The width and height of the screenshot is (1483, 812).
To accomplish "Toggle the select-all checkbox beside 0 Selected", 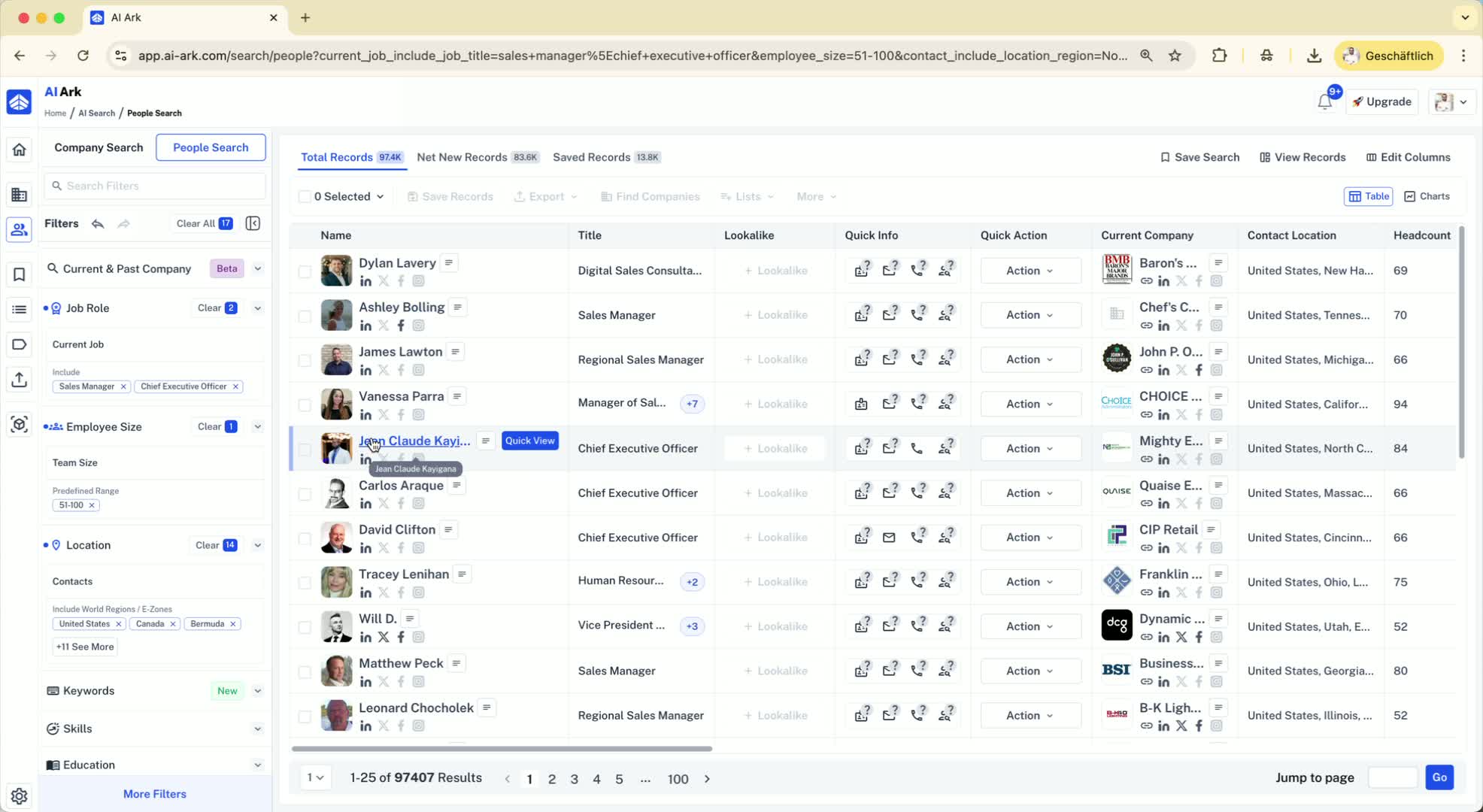I will 305,197.
